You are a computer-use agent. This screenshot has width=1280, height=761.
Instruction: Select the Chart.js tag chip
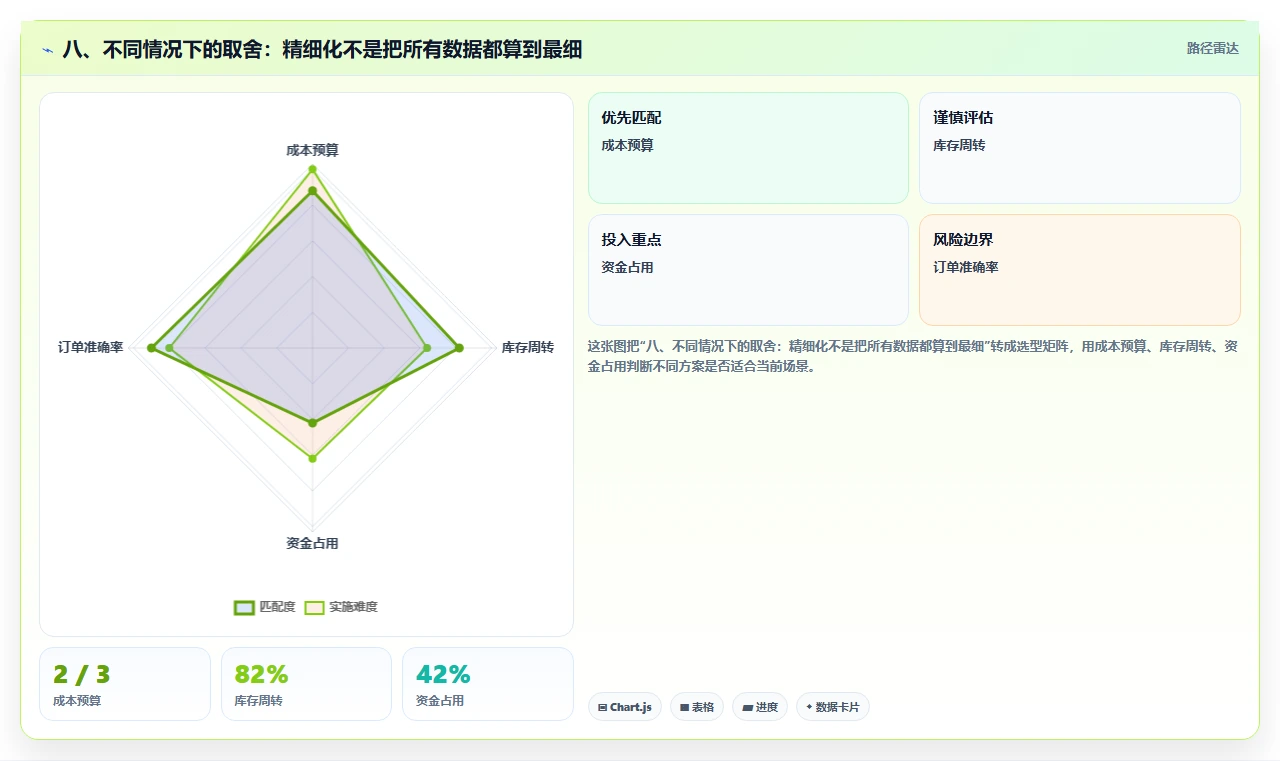click(625, 707)
